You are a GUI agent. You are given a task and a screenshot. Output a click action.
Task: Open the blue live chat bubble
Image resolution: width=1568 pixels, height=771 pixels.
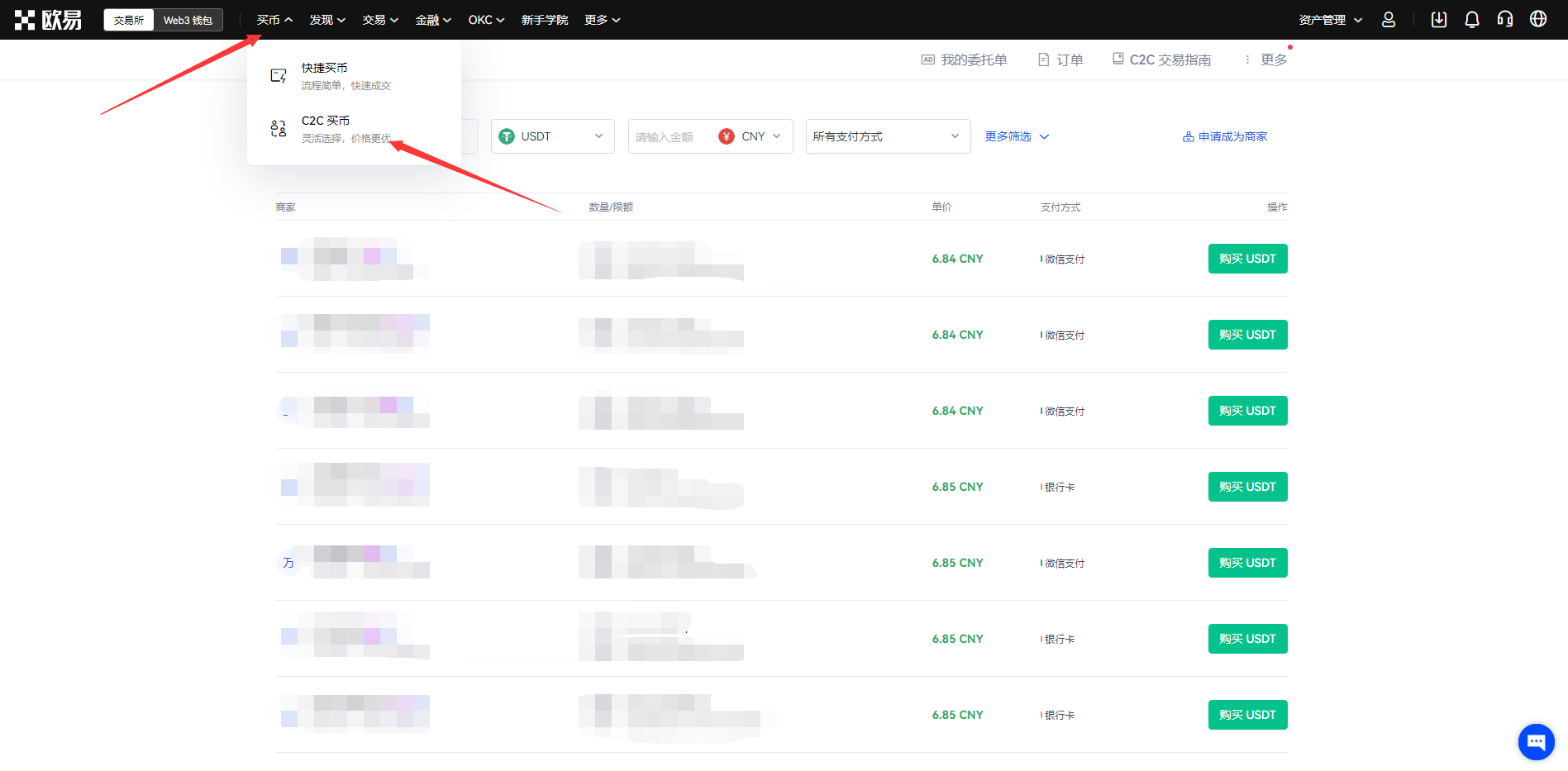pyautogui.click(x=1537, y=741)
